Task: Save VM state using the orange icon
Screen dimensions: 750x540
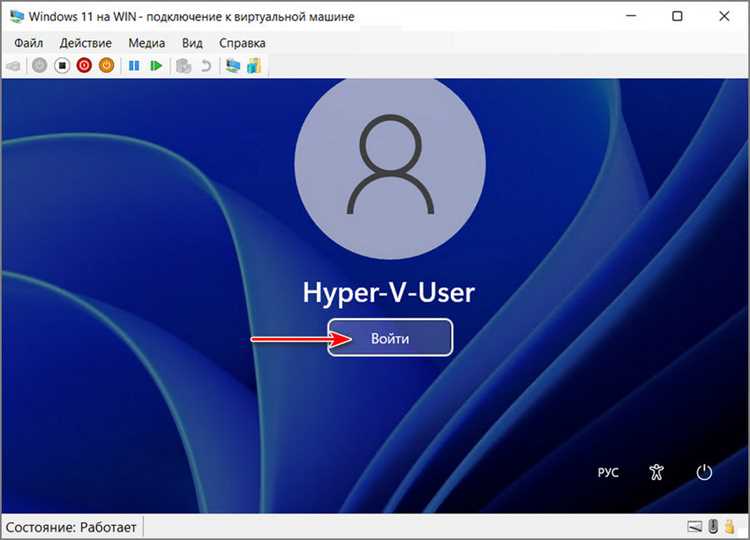Action: [106, 66]
